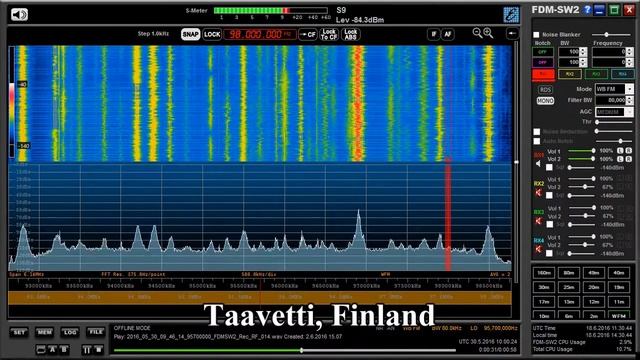Click the red 98.000.000 frequency display
The image size is (640, 360).
coord(260,34)
